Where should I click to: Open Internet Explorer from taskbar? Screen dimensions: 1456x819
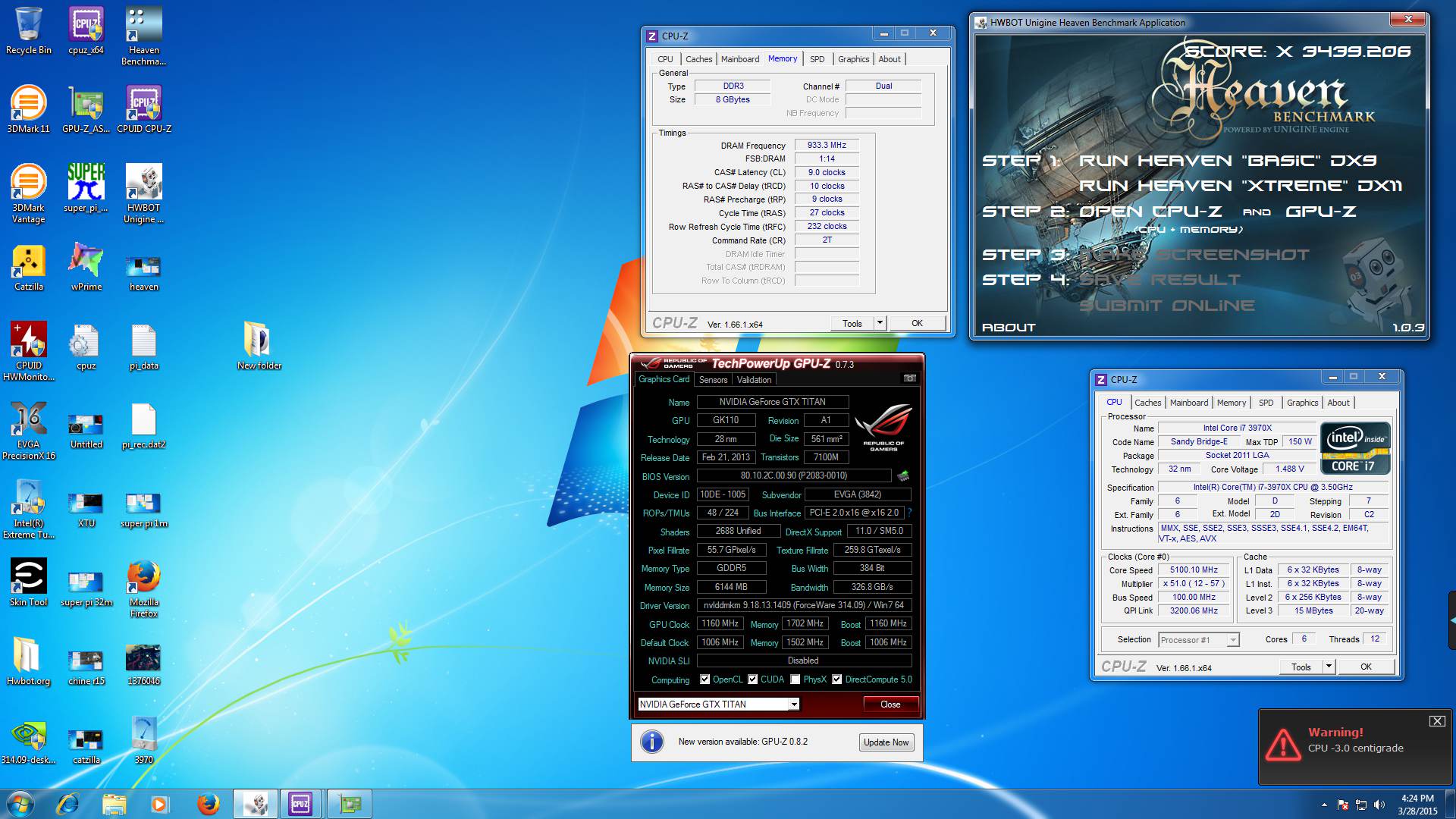(67, 804)
